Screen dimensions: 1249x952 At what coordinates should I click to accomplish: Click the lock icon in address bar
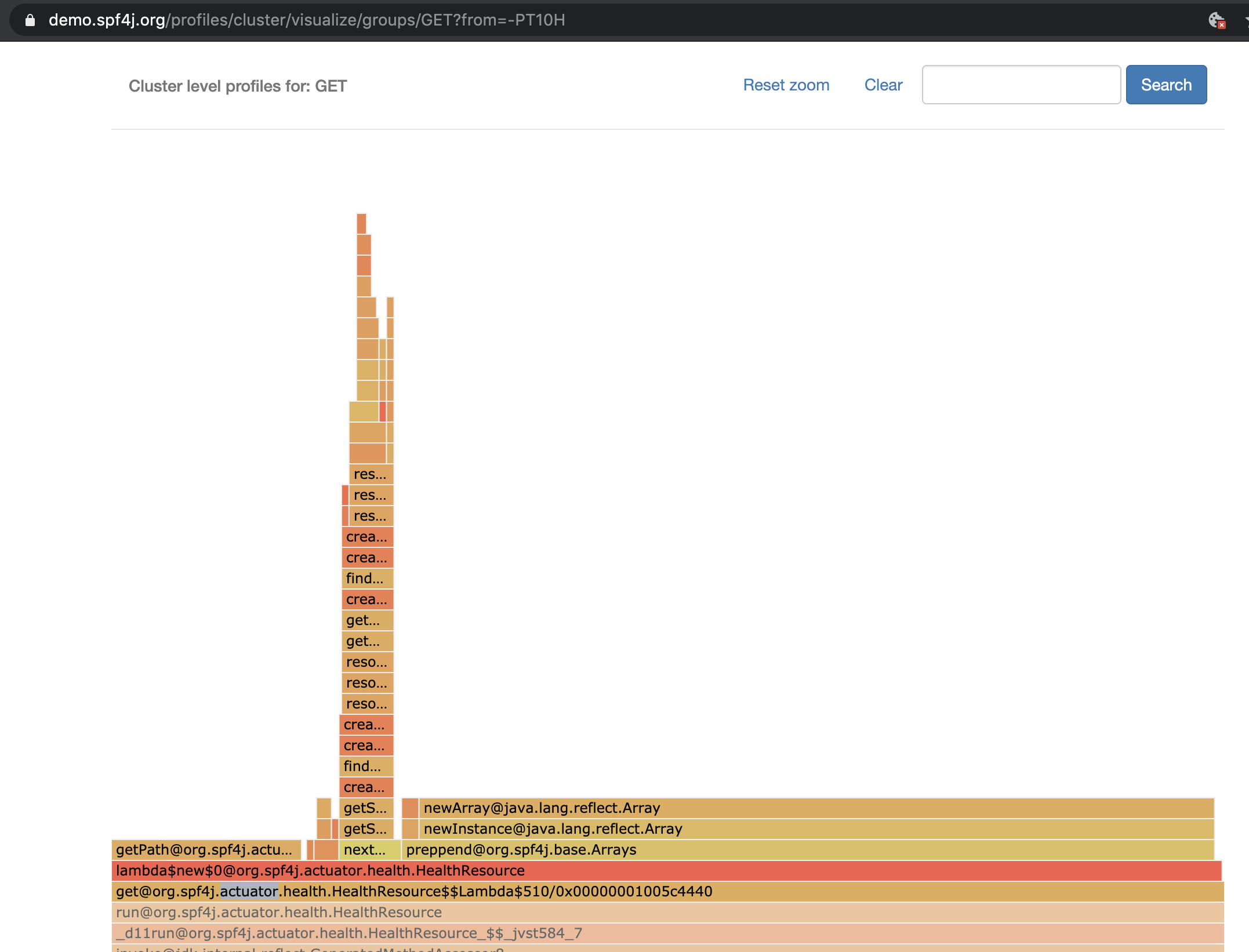pos(30,20)
